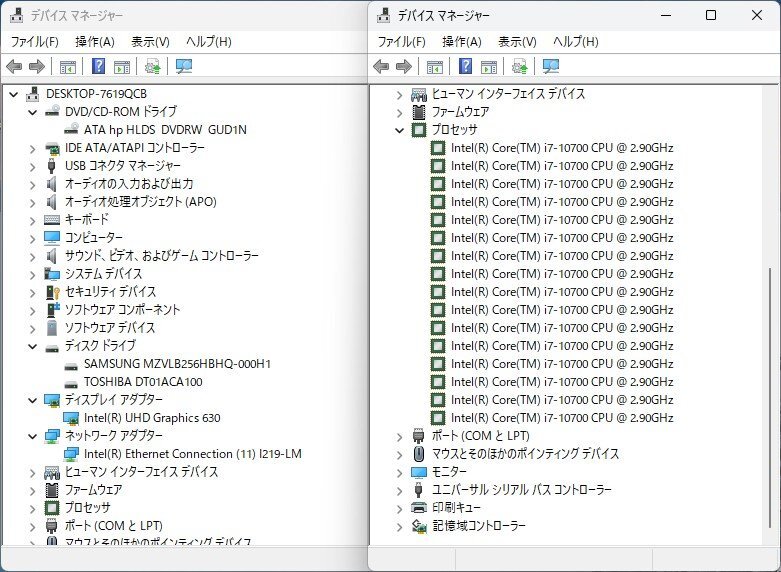Expand the コンピューター node

point(32,238)
